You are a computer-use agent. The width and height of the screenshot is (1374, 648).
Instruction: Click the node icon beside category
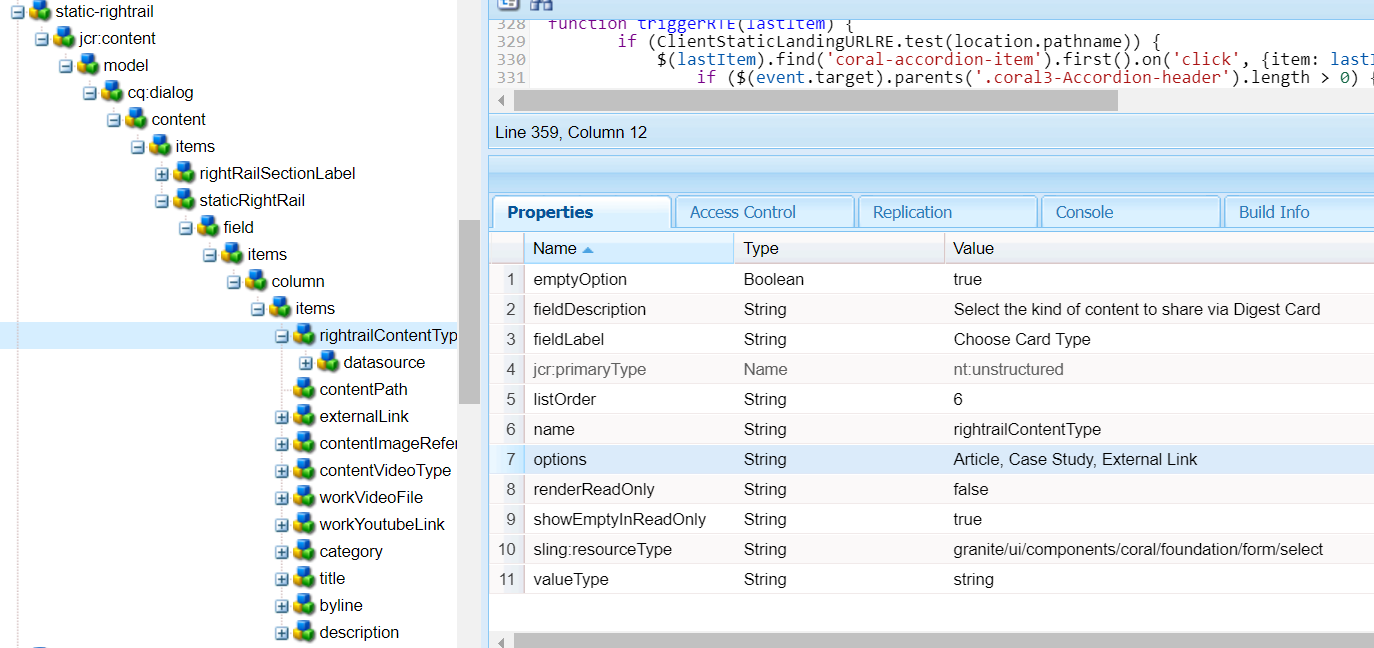[302, 551]
